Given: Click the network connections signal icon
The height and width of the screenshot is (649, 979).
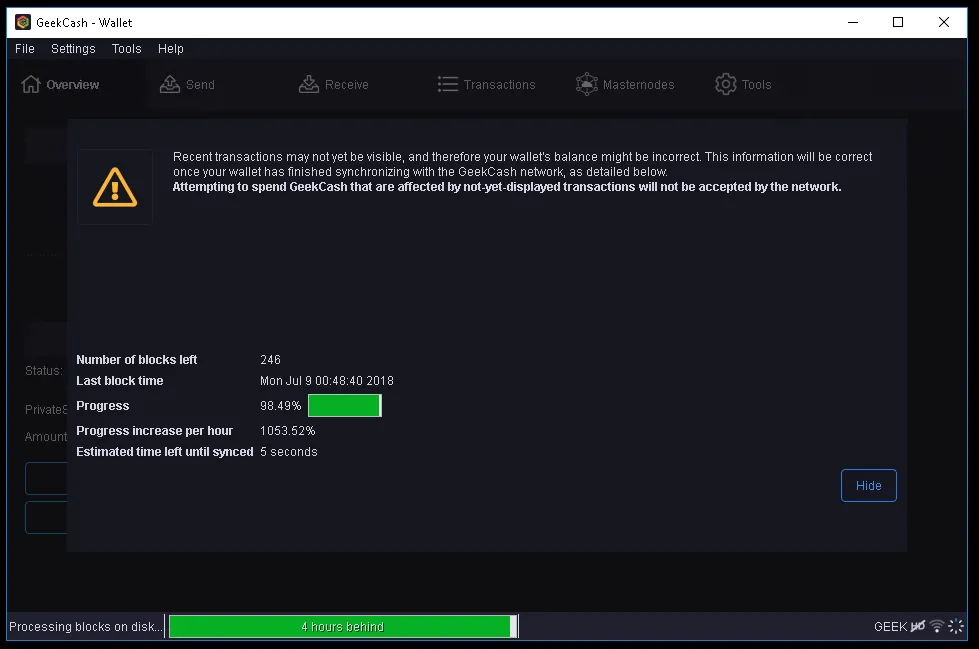Looking at the screenshot, I should click(x=937, y=626).
